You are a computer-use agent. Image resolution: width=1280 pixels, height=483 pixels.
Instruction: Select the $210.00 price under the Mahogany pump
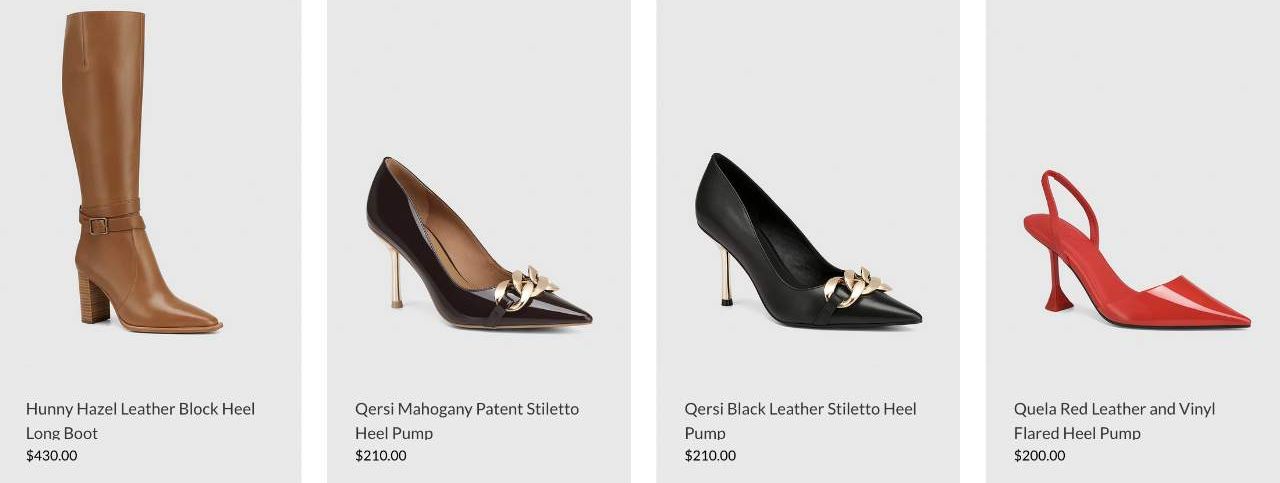tap(381, 456)
